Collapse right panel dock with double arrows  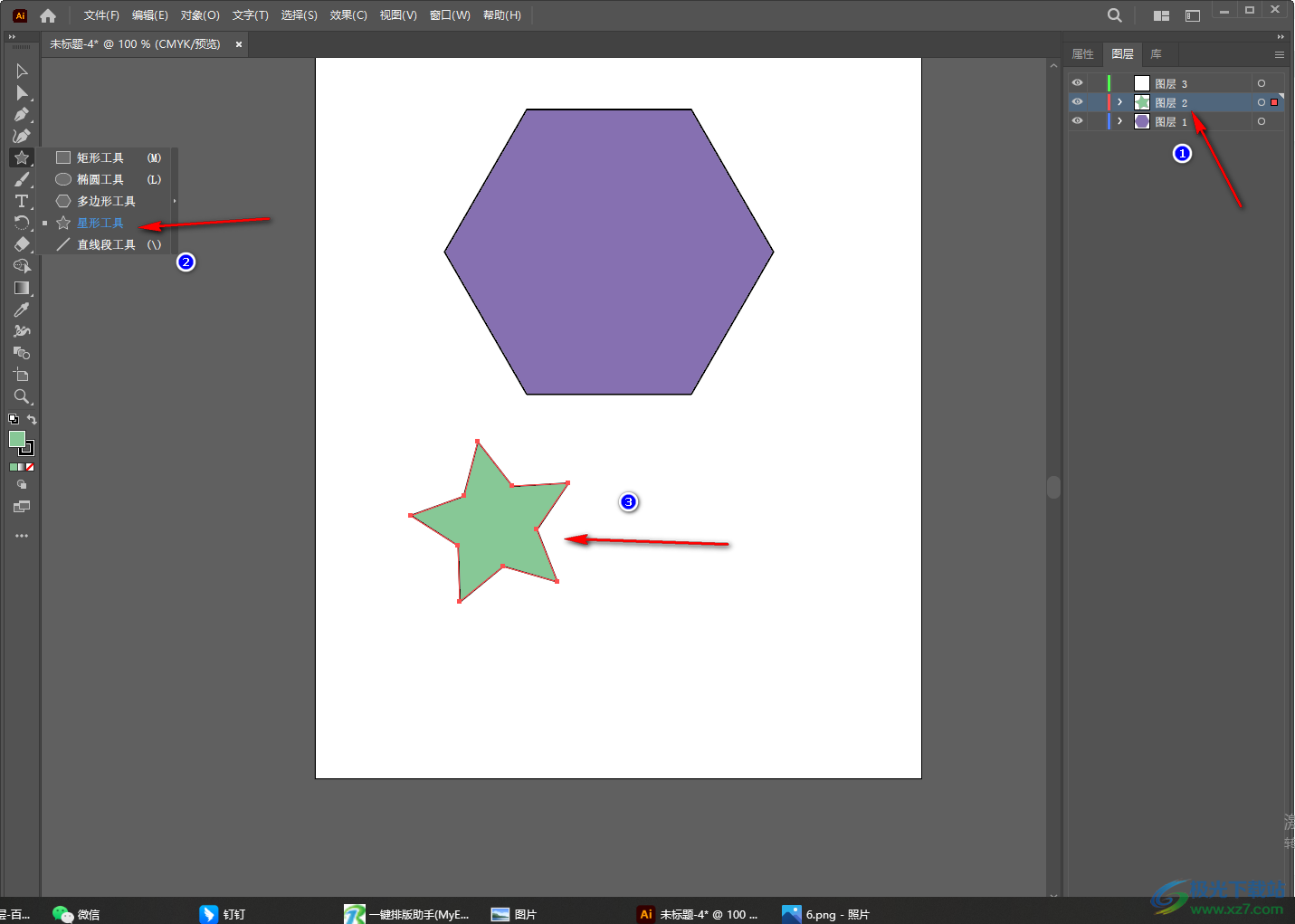pos(1281,37)
